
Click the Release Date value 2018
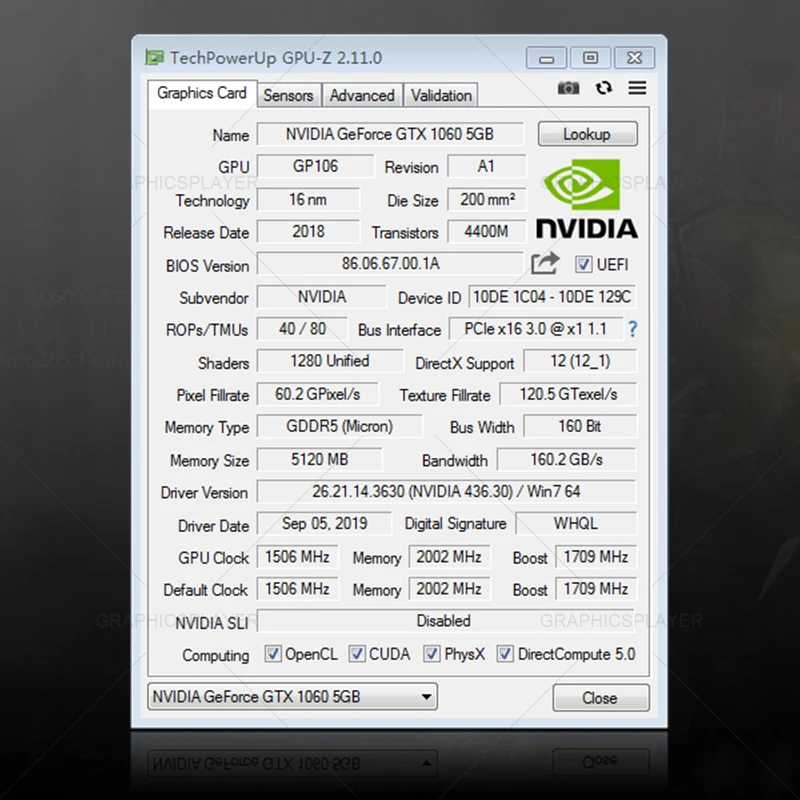308,232
